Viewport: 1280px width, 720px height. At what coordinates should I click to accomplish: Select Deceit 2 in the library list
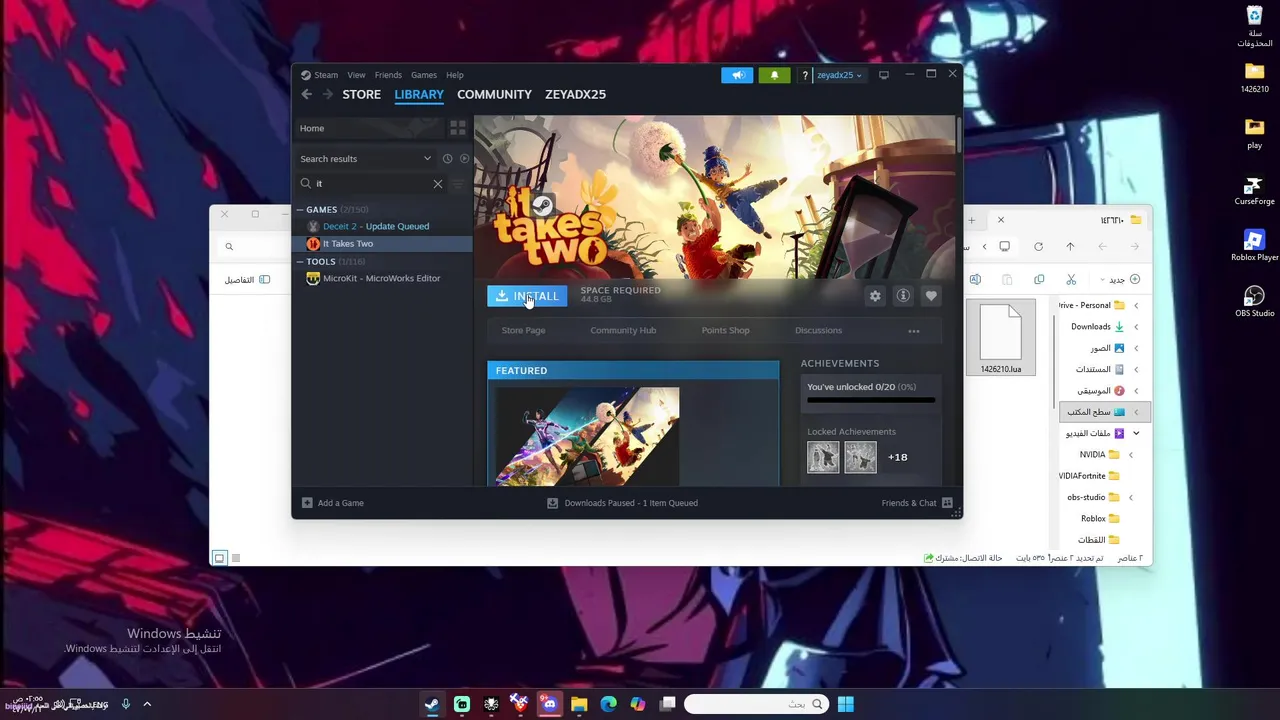tap(382, 226)
